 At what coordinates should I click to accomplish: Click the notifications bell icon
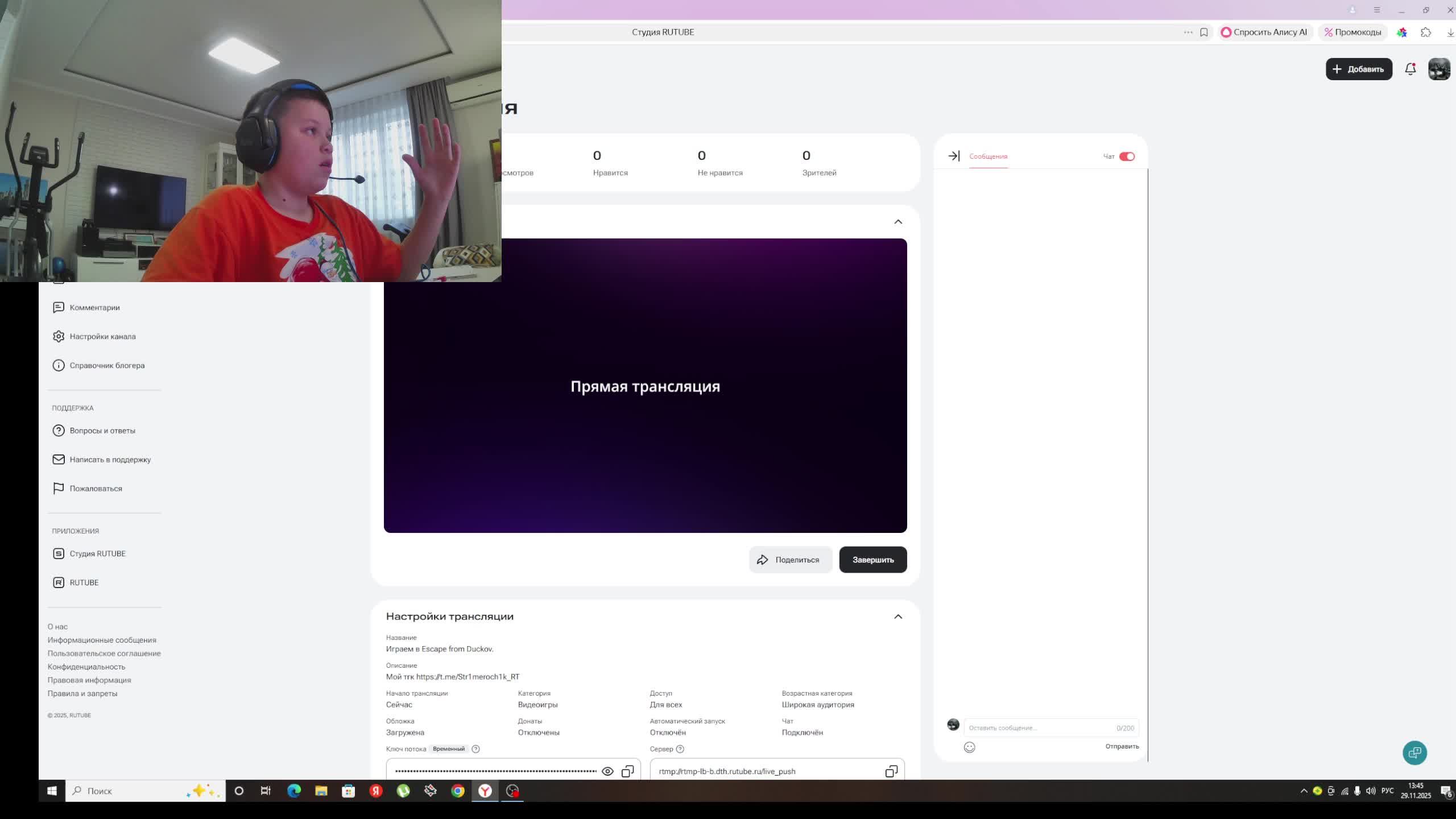tap(1410, 69)
